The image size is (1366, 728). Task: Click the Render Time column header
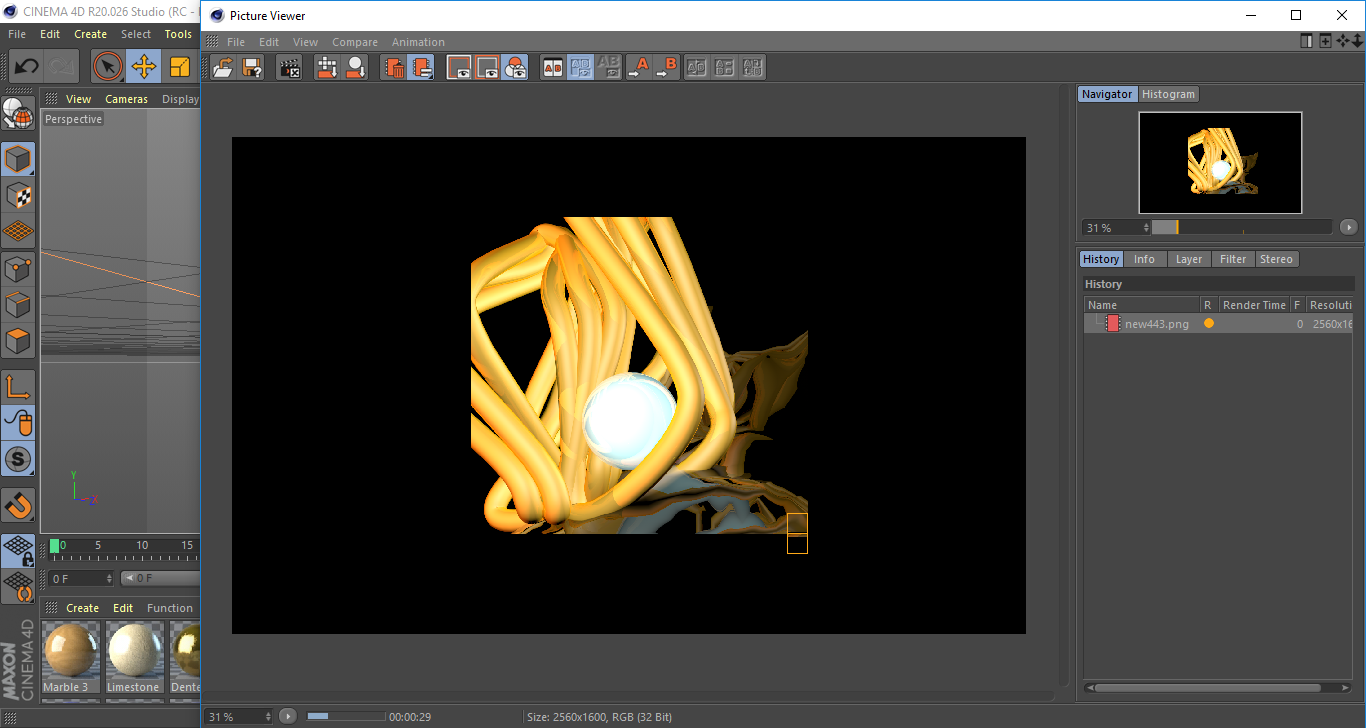1254,305
